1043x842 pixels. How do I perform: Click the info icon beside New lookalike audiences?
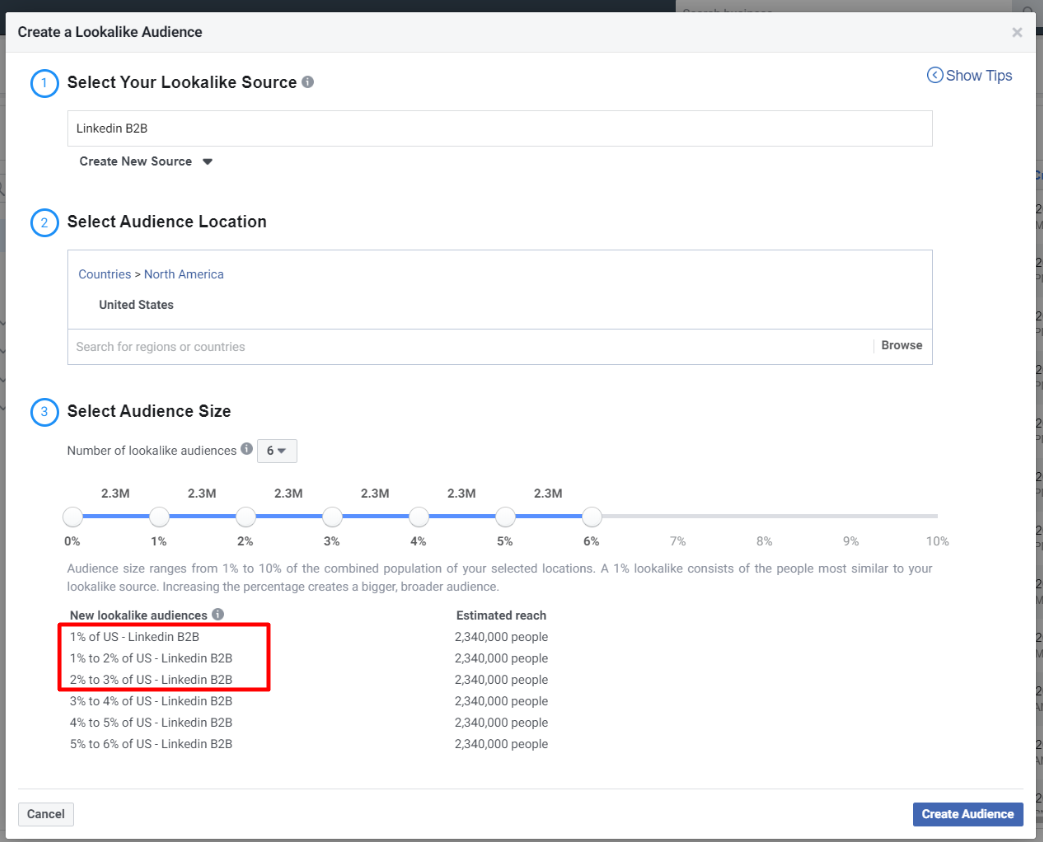tap(218, 614)
